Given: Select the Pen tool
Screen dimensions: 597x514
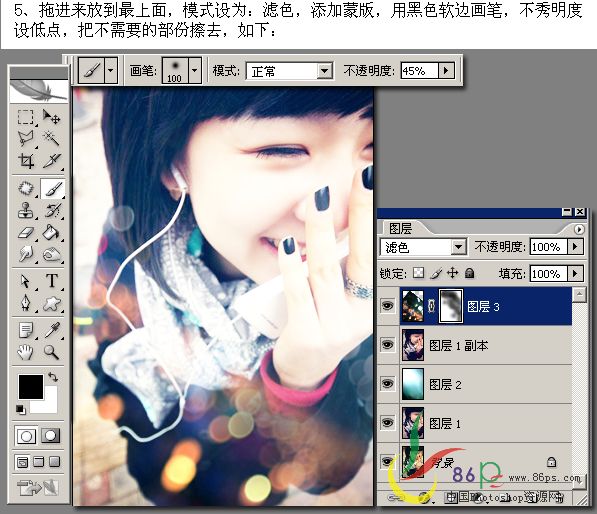Looking at the screenshot, I should click(26, 303).
